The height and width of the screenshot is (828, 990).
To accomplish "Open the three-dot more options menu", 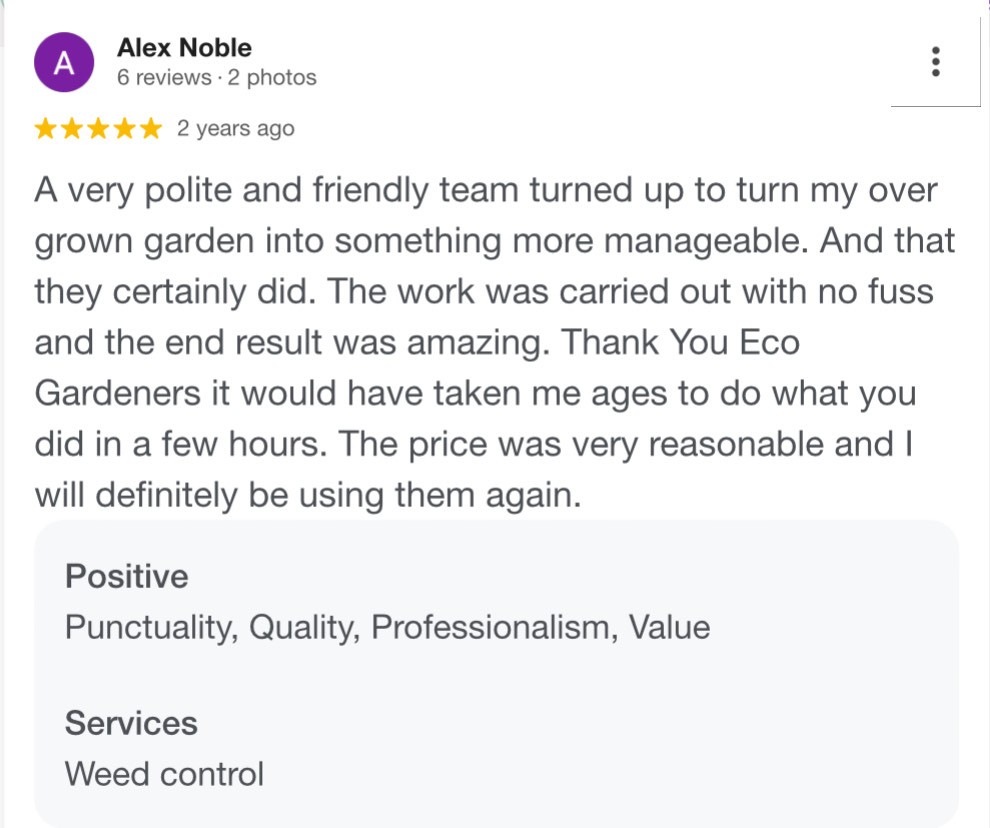I will tap(935, 62).
